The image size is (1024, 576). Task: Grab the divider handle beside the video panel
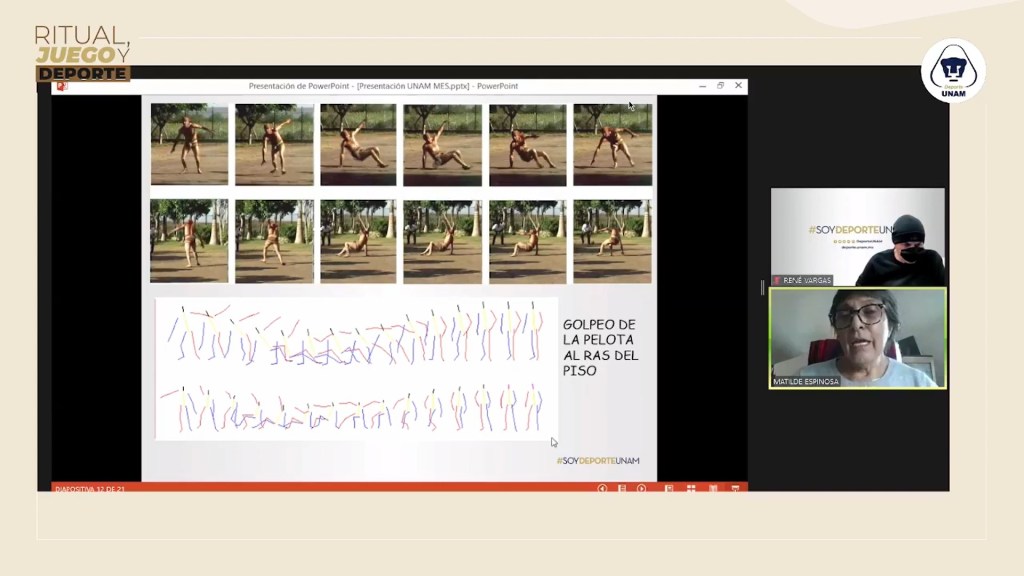pyautogui.click(x=762, y=288)
